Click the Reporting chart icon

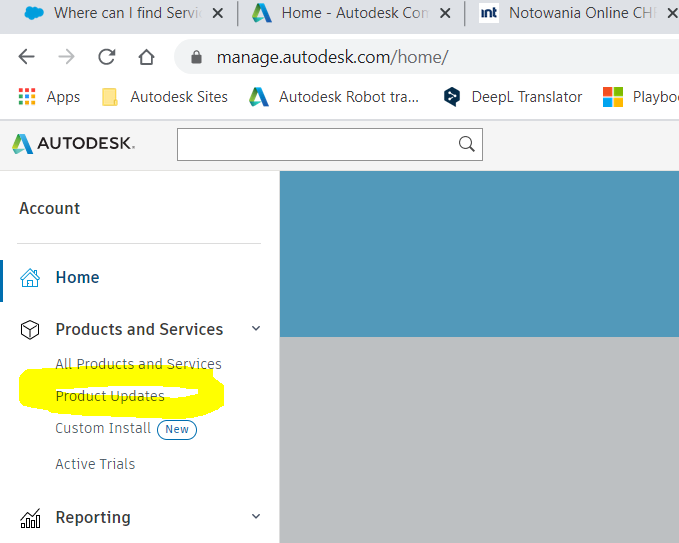tap(30, 518)
